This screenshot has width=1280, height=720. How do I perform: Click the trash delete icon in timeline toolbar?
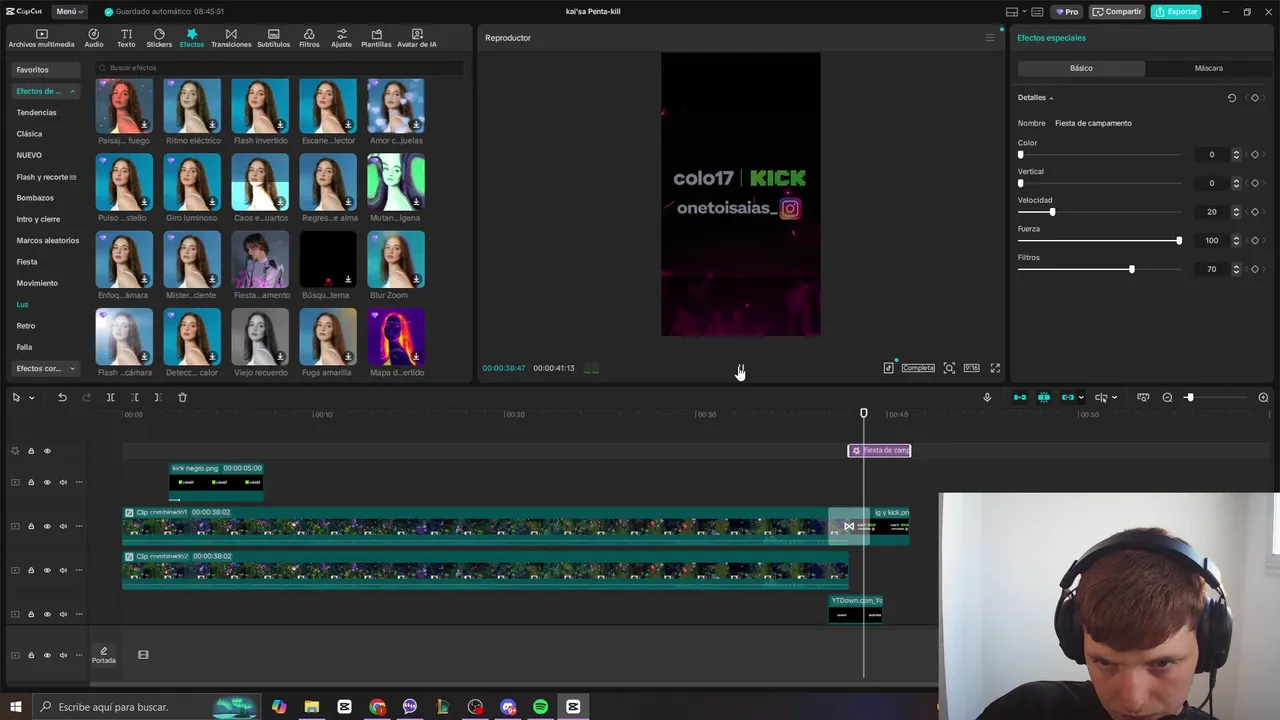182,397
